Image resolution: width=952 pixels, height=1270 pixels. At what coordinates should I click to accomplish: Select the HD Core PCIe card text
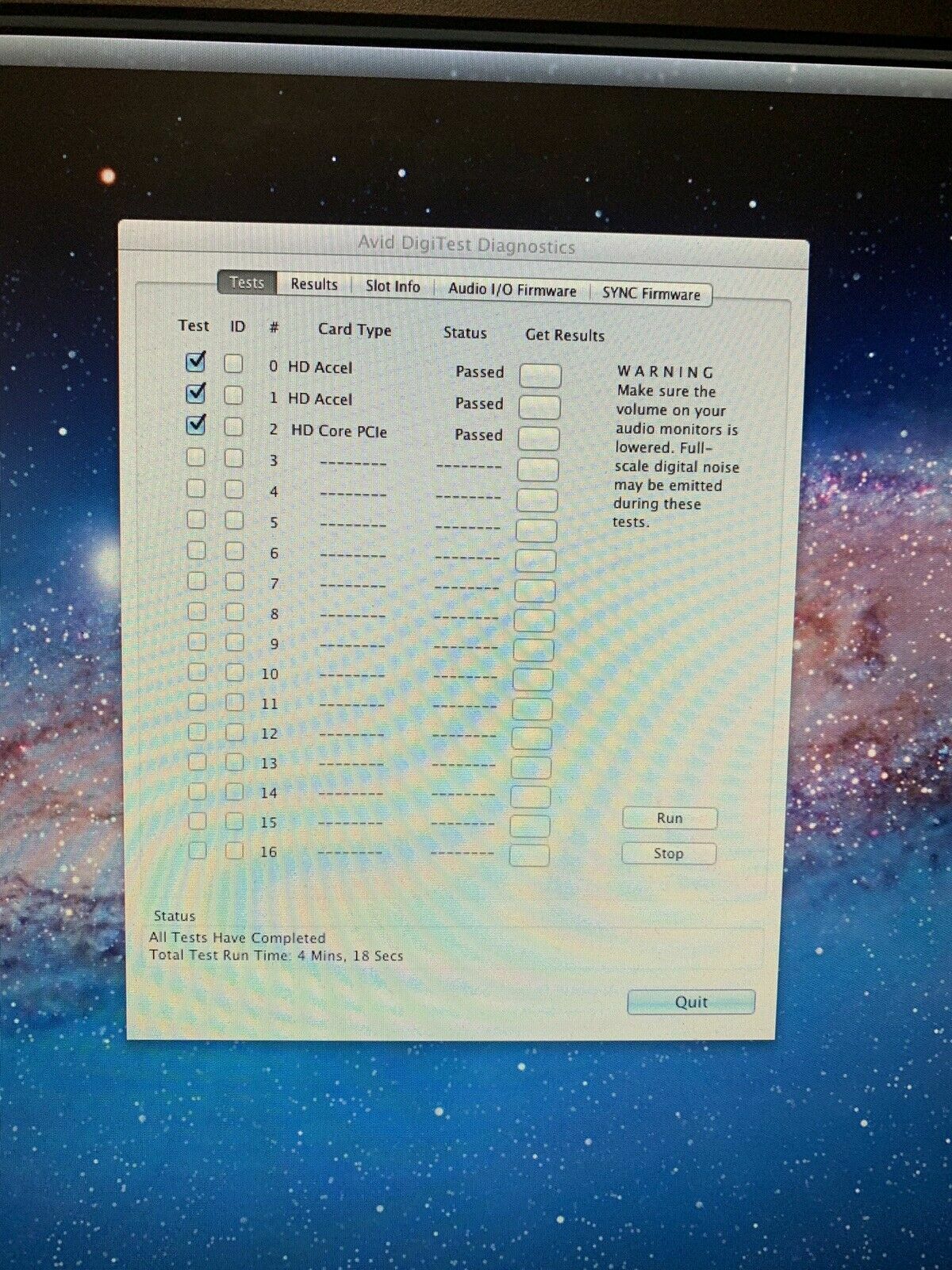point(339,431)
